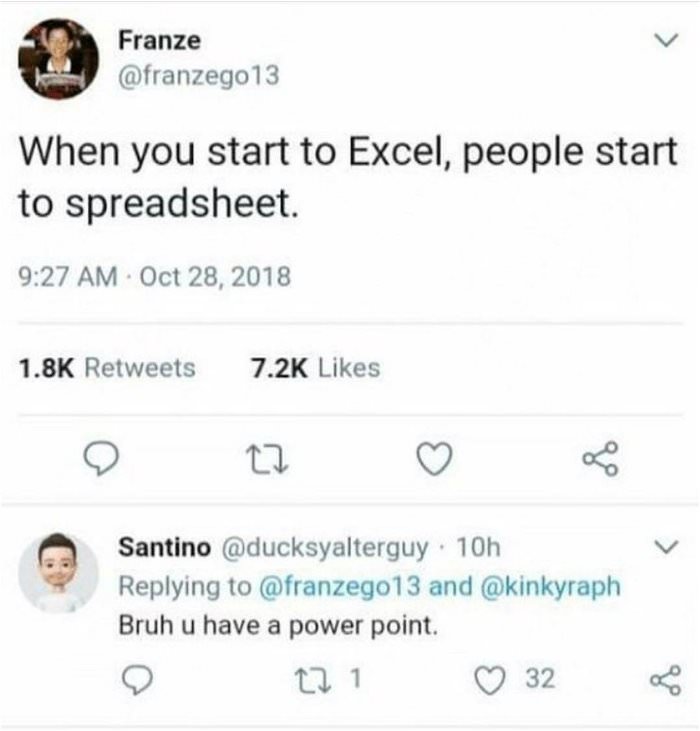View the 7.2K Likes list
Screen dimensions: 700x731
pyautogui.click(x=313, y=368)
